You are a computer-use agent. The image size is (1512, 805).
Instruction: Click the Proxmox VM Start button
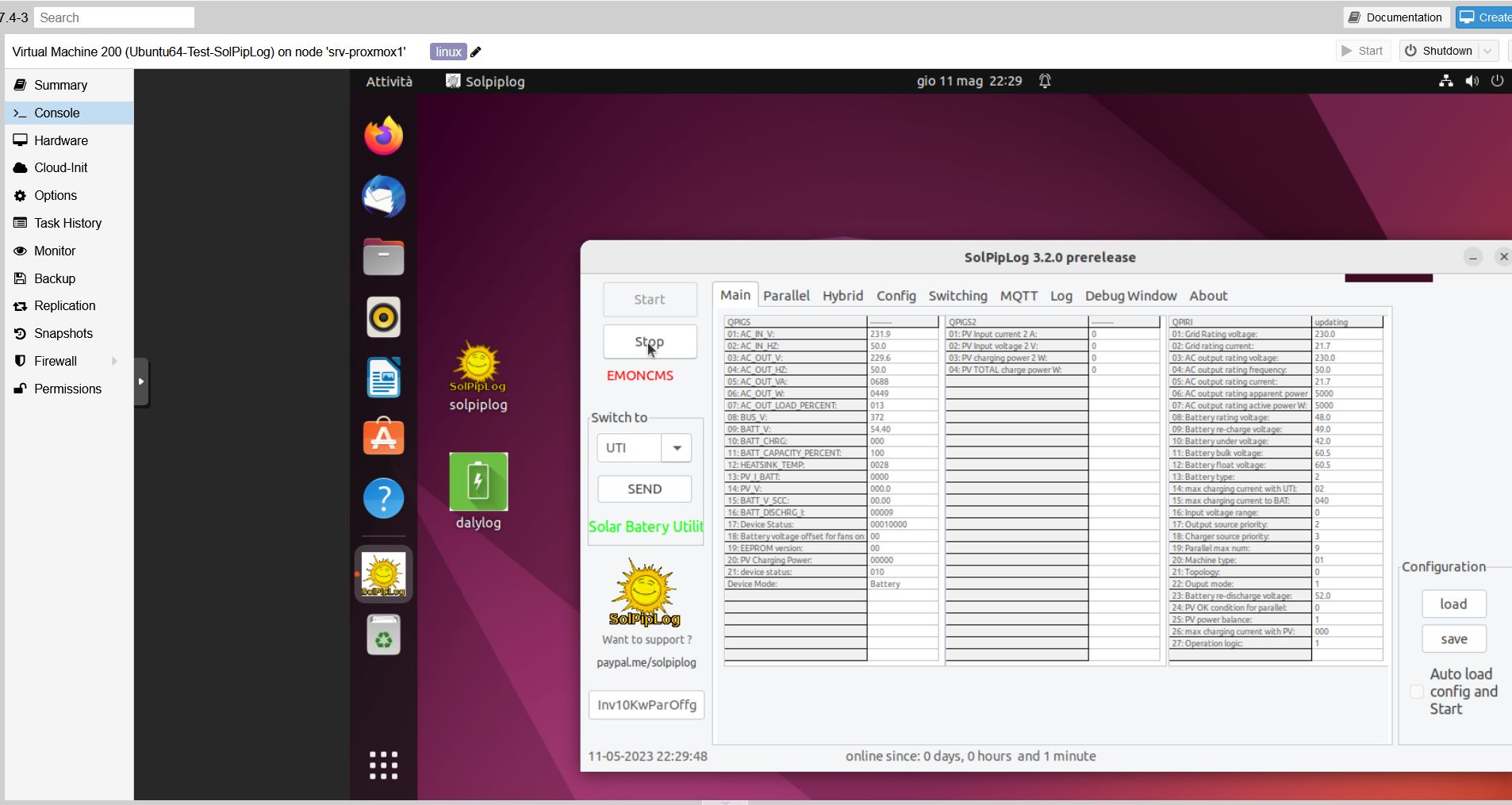click(1363, 51)
